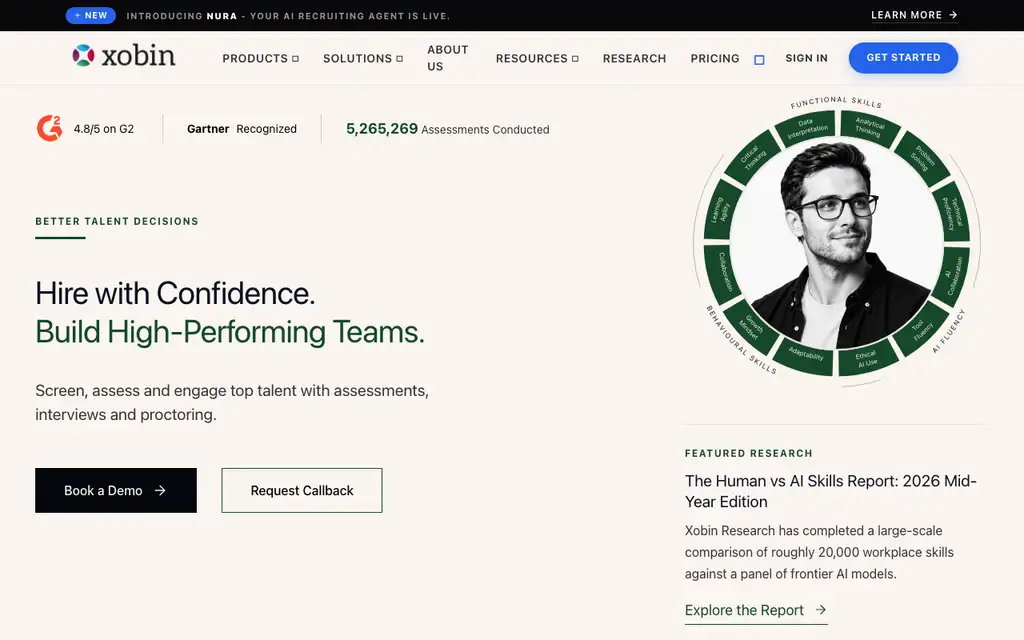Click the Adaptability skill segment
The height and width of the screenshot is (640, 1024).
[806, 355]
